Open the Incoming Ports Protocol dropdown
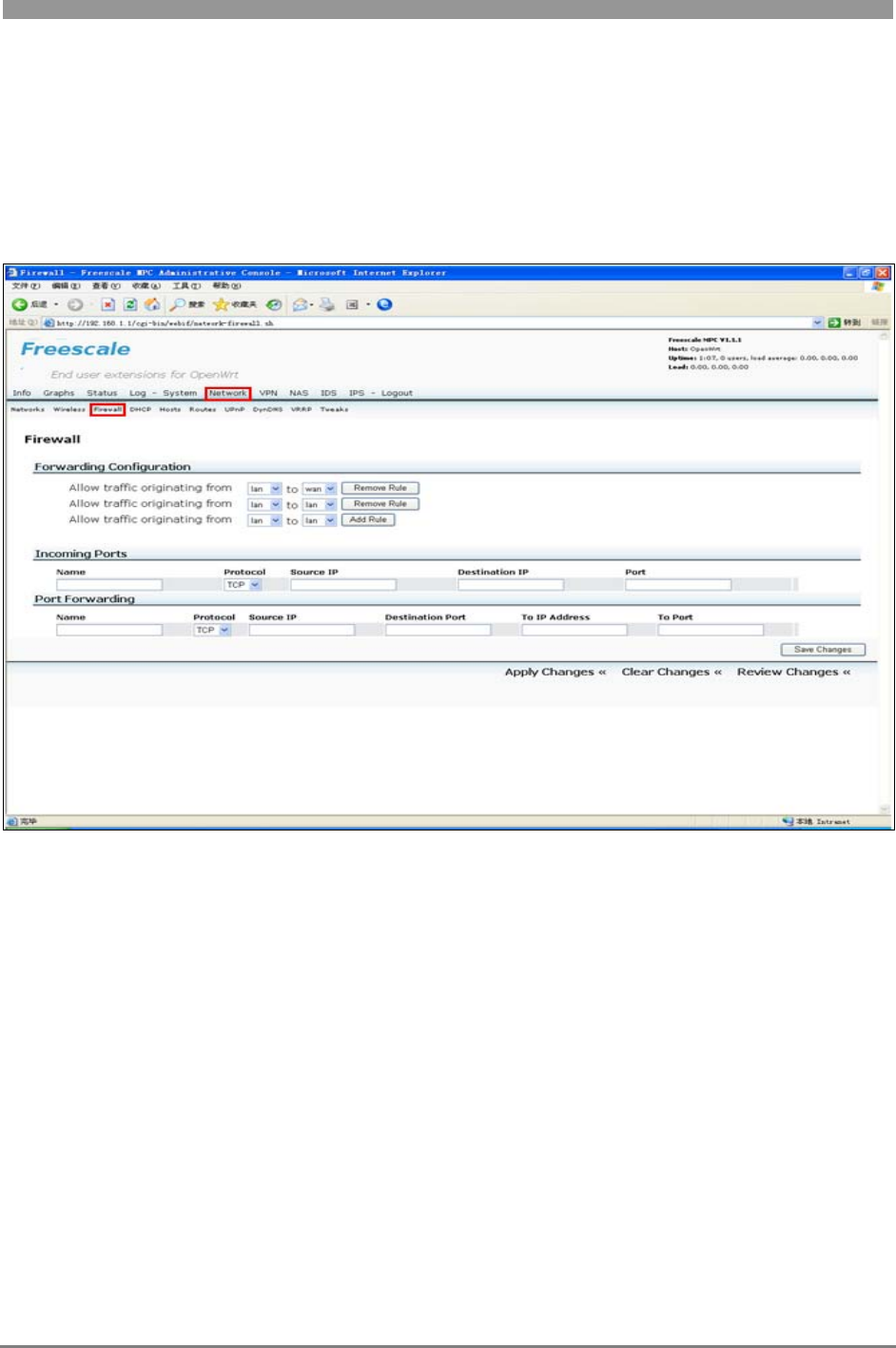 coord(243,585)
